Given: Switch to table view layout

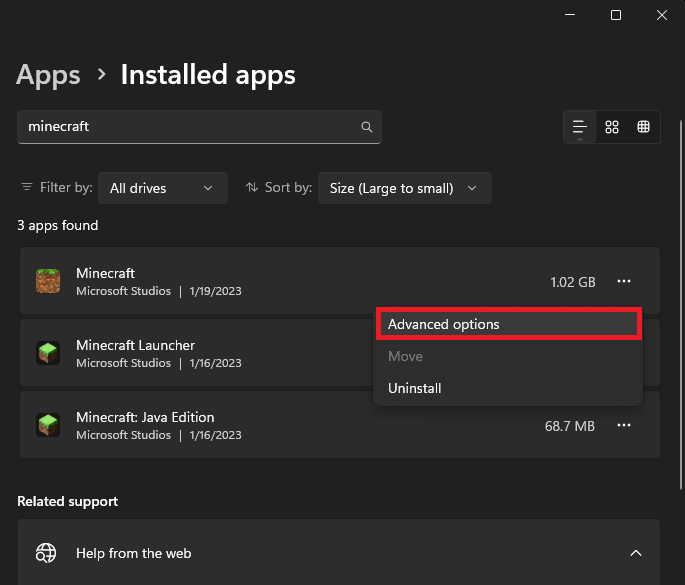Looking at the screenshot, I should tap(644, 127).
